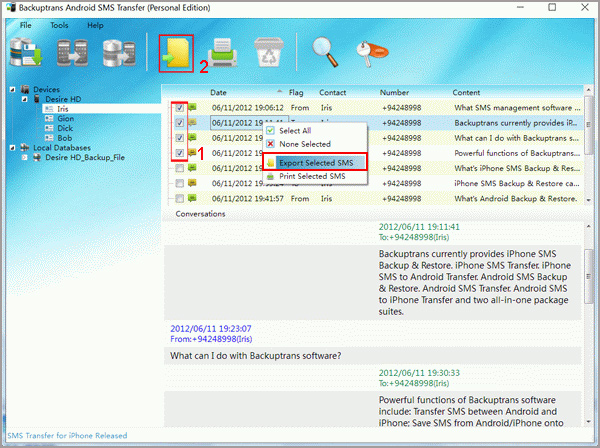Viewport: 600px width, 448px height.
Task: Sort by the Date column header
Action: (218, 93)
